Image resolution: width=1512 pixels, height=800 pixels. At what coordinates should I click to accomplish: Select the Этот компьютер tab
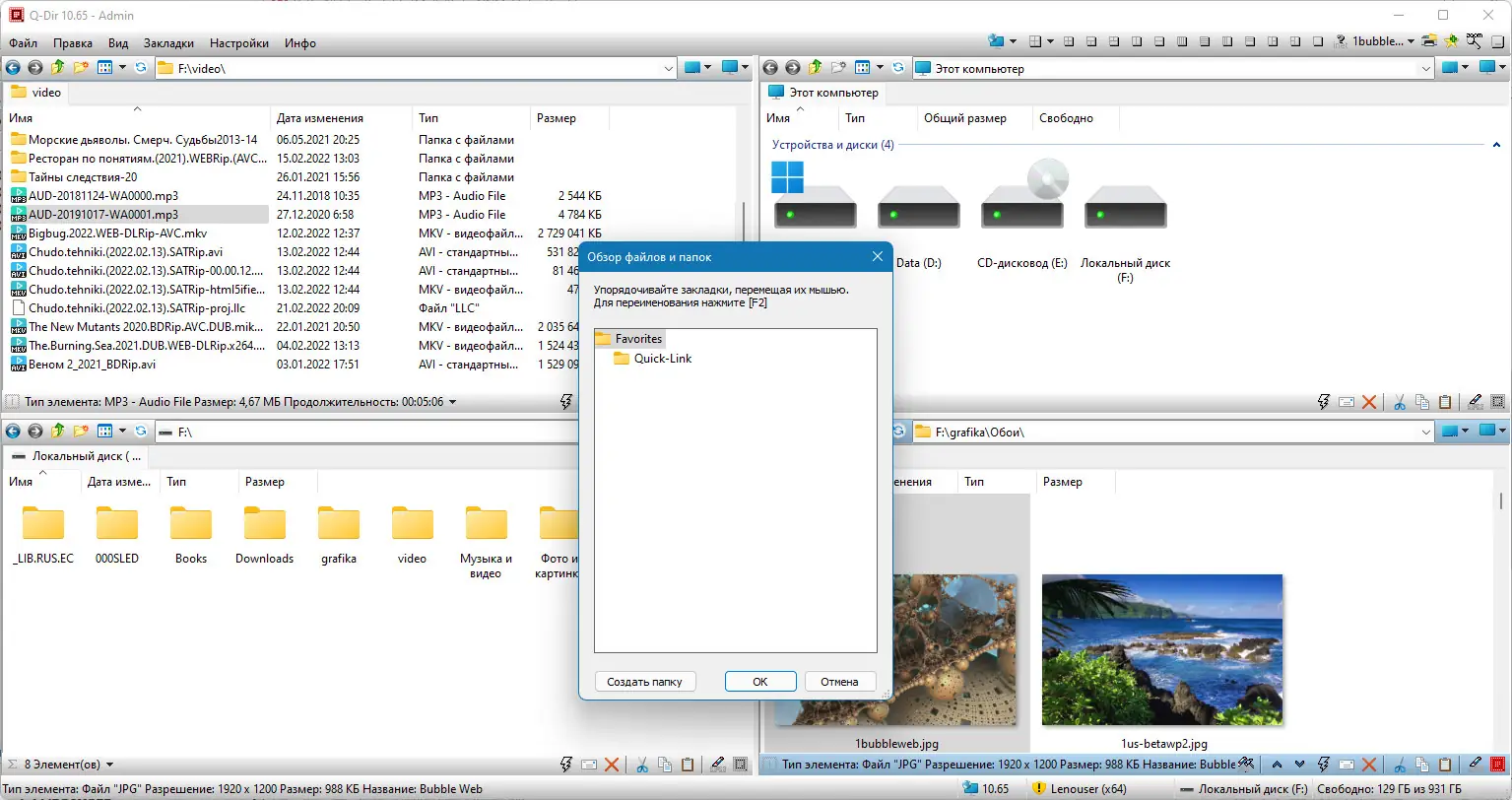822,93
